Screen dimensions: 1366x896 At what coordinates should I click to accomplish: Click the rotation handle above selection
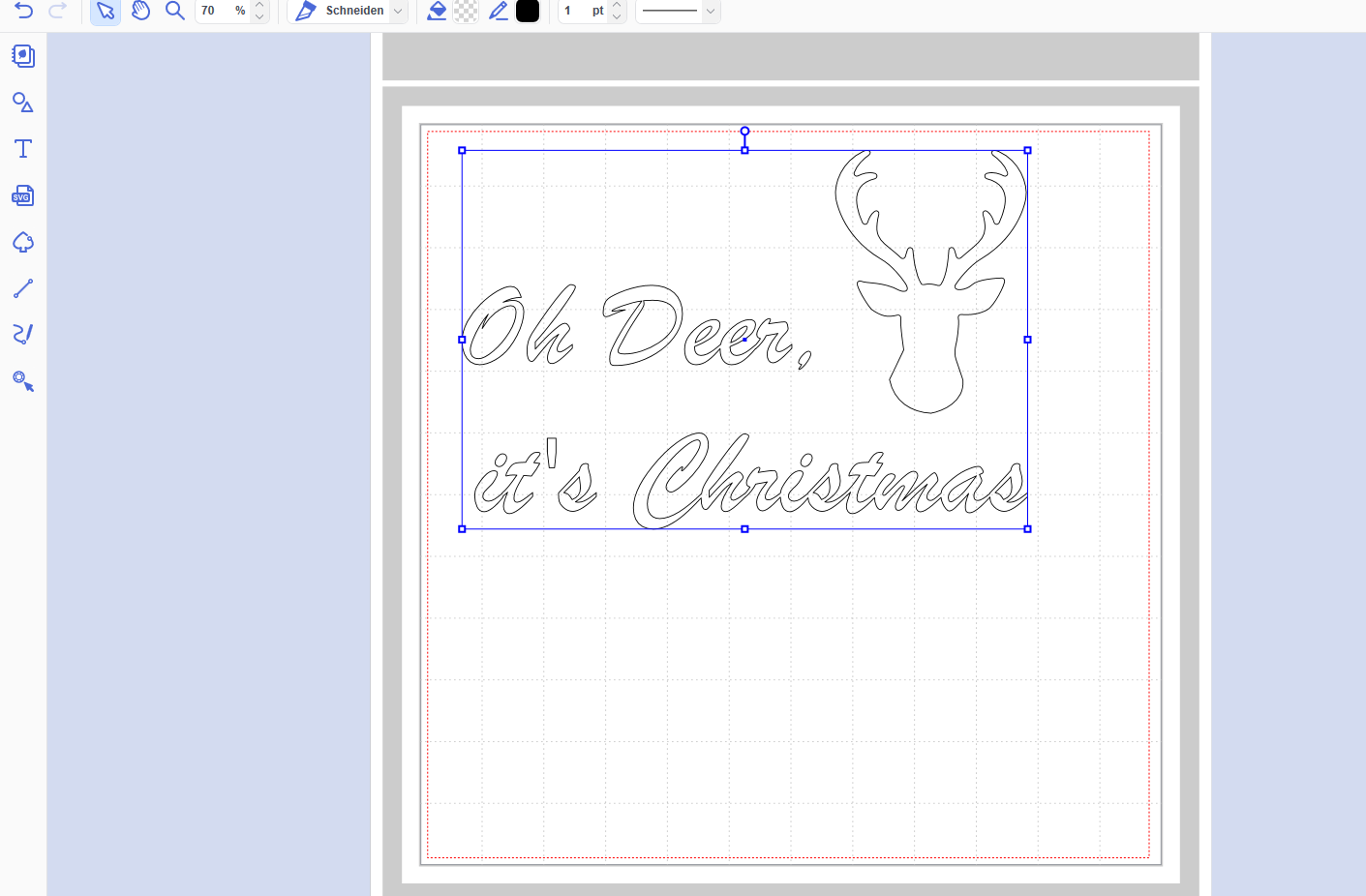pos(744,132)
